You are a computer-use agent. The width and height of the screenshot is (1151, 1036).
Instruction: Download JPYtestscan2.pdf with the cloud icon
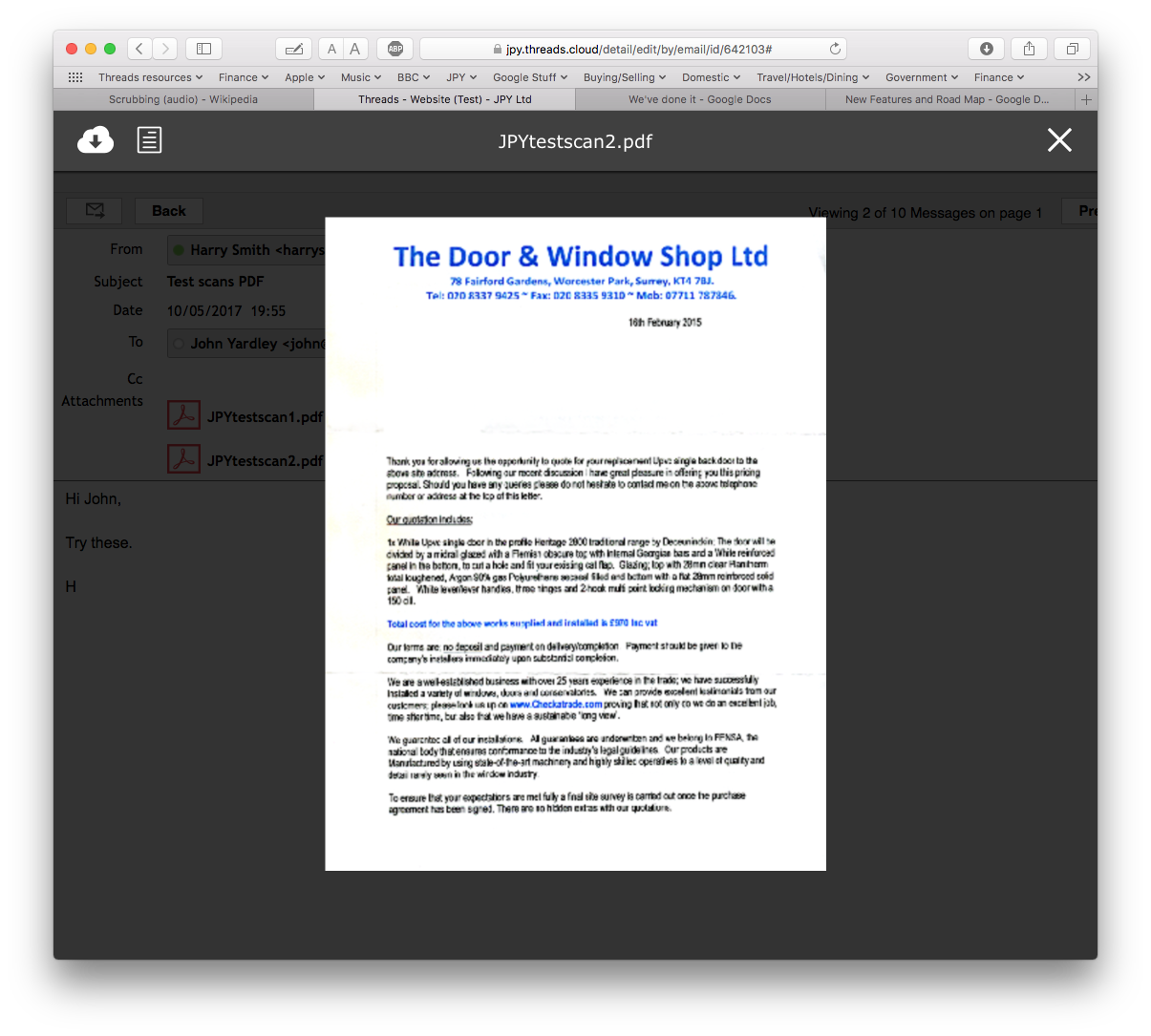coord(96,140)
